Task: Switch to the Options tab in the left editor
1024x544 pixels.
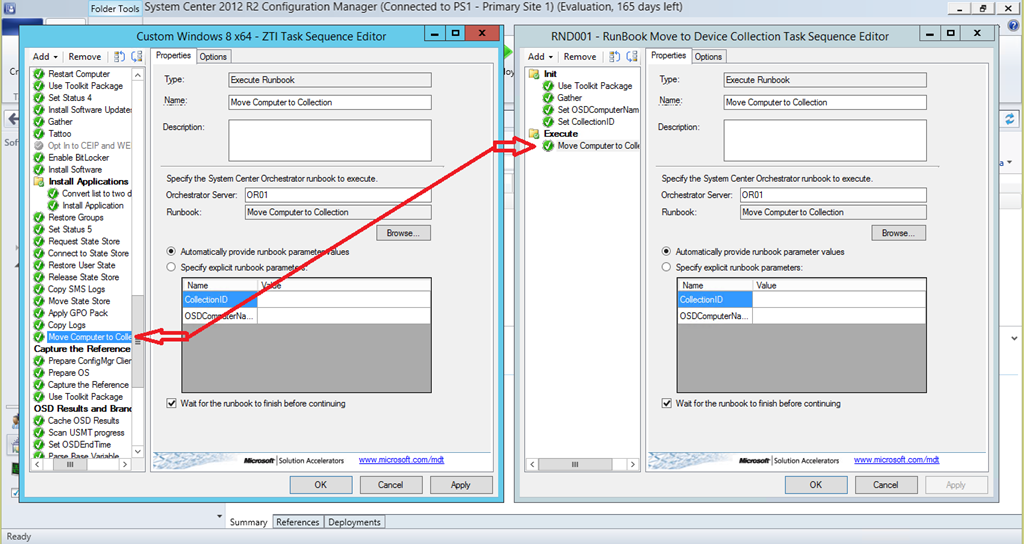Action: [213, 57]
